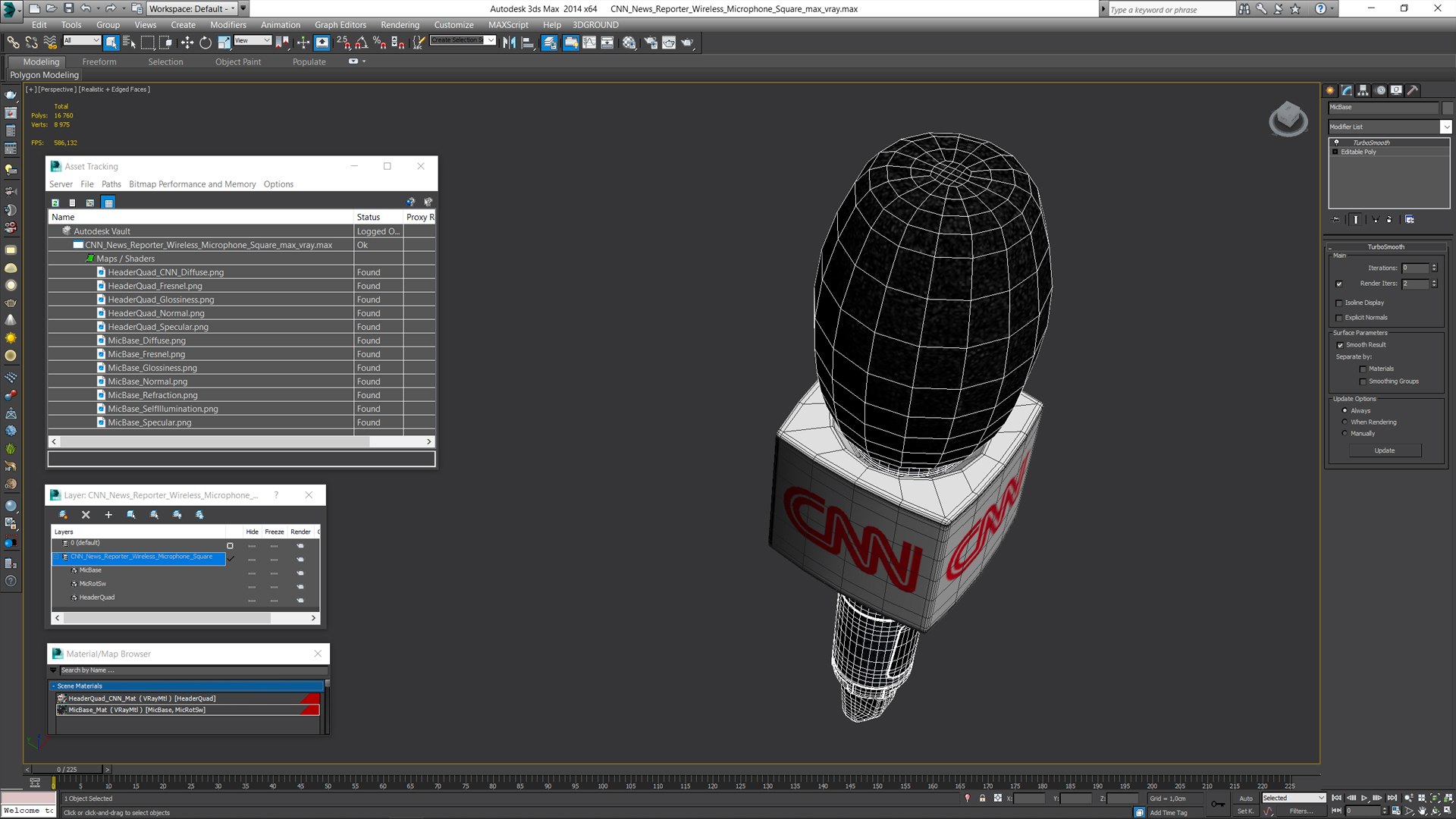The width and height of the screenshot is (1456, 819).
Task: Select the Manually update radio button
Action: click(1345, 433)
